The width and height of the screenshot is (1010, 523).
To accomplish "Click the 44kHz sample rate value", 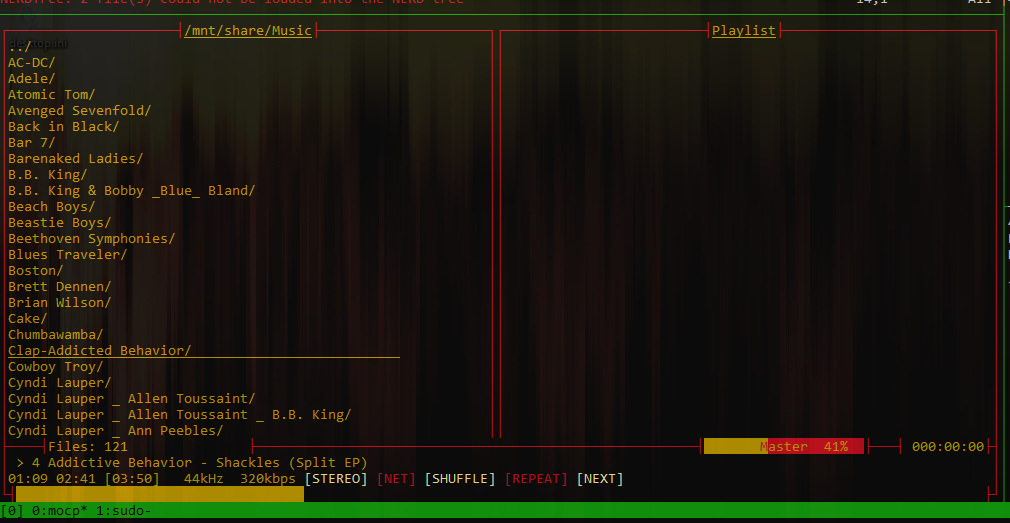I will coord(204,479).
